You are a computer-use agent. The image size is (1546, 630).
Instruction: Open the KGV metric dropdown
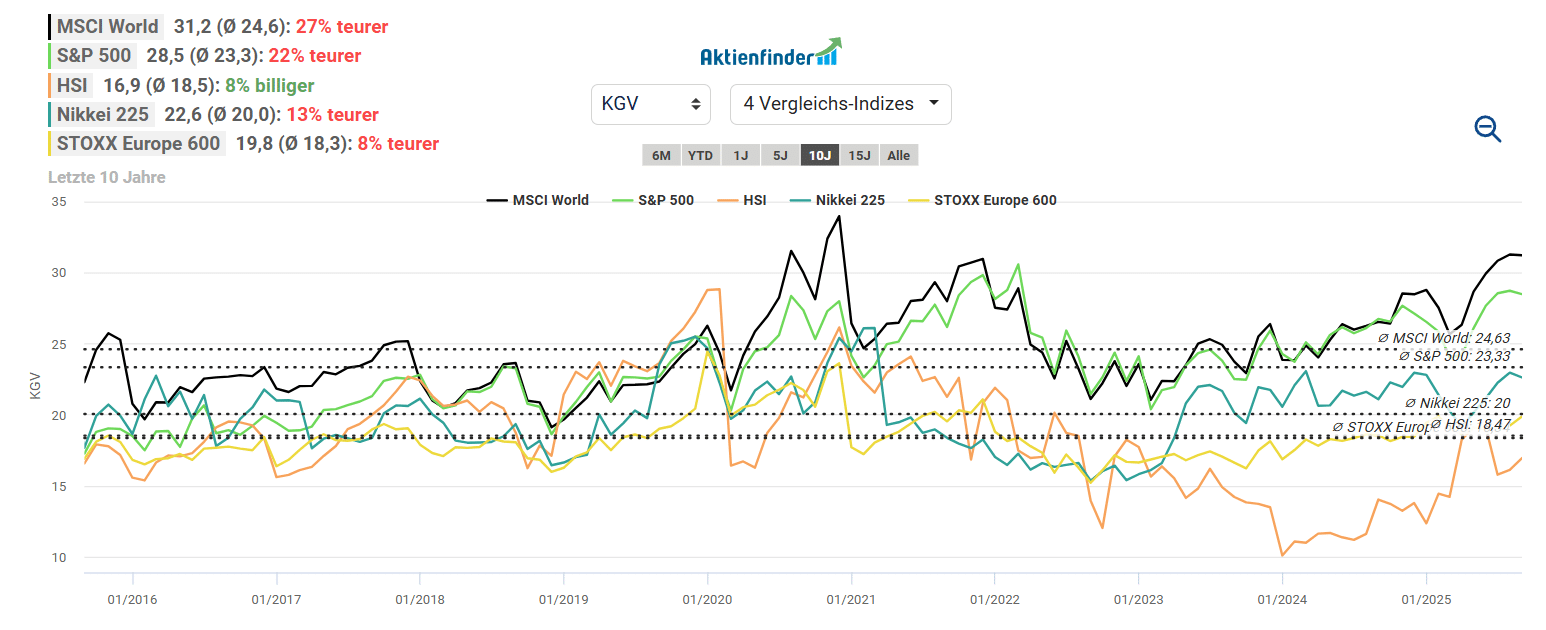[x=651, y=104]
